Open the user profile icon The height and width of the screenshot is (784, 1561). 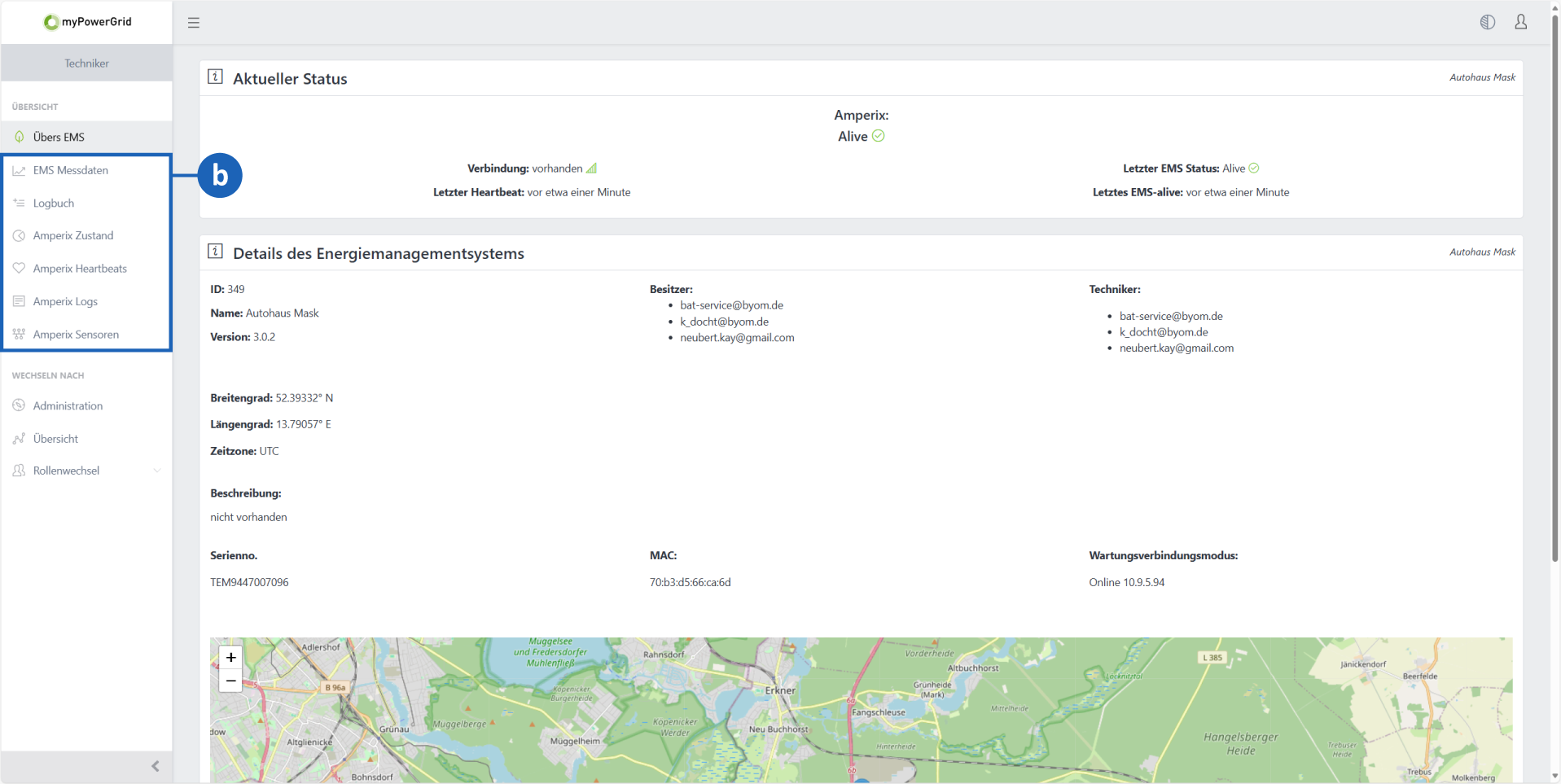1520,22
